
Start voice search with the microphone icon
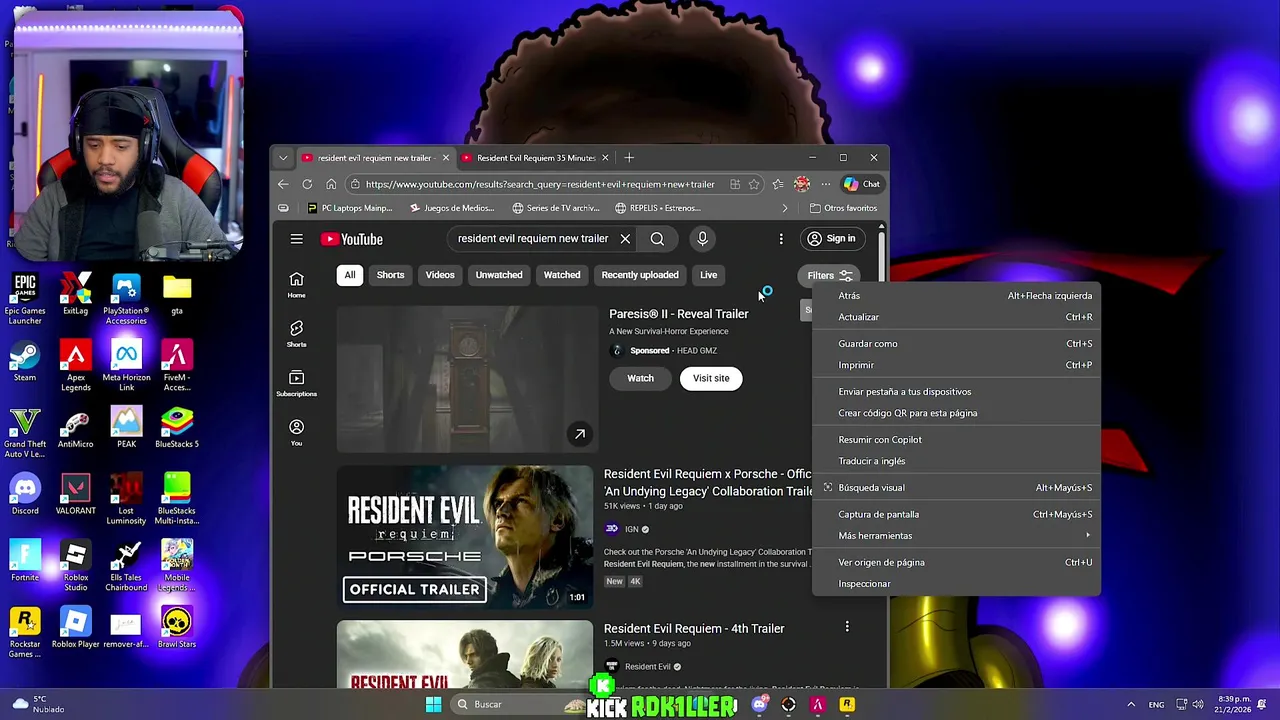pos(702,239)
